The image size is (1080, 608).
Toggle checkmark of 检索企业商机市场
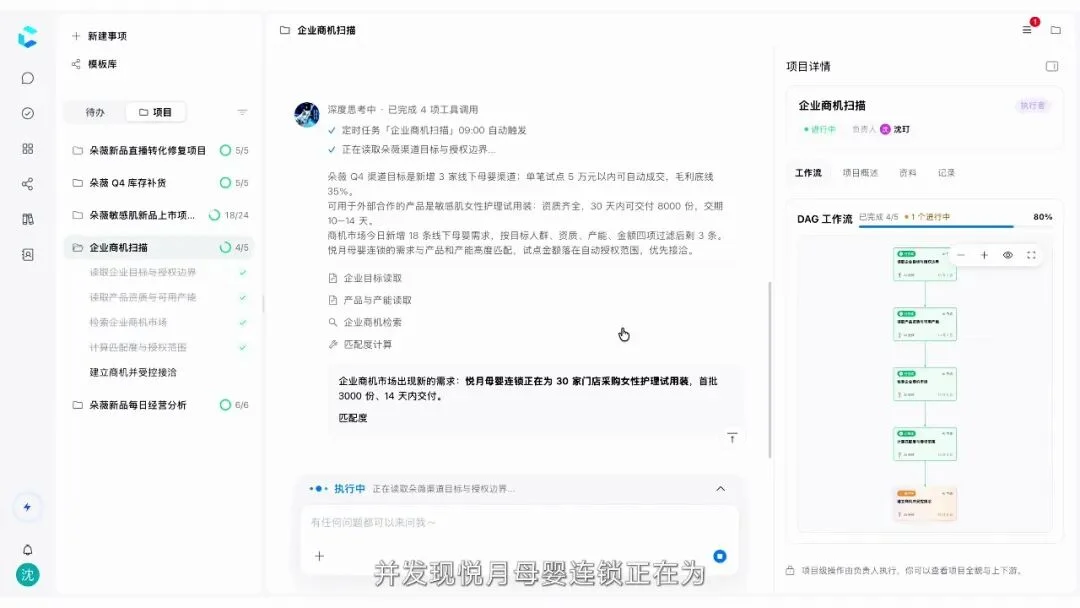243,322
